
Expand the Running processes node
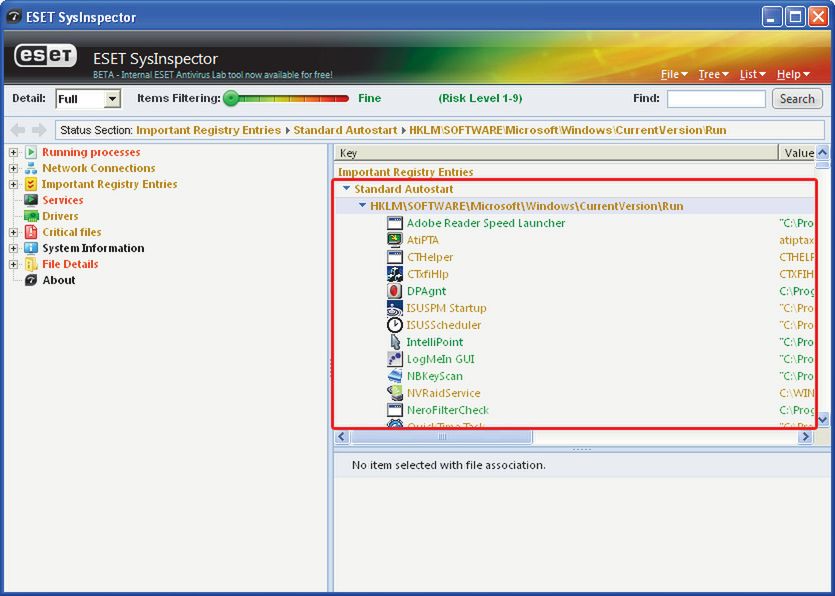[x=13, y=153]
